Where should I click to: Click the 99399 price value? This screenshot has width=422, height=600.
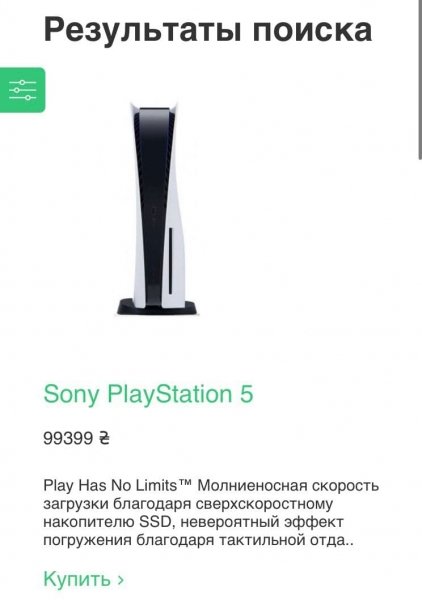68,438
